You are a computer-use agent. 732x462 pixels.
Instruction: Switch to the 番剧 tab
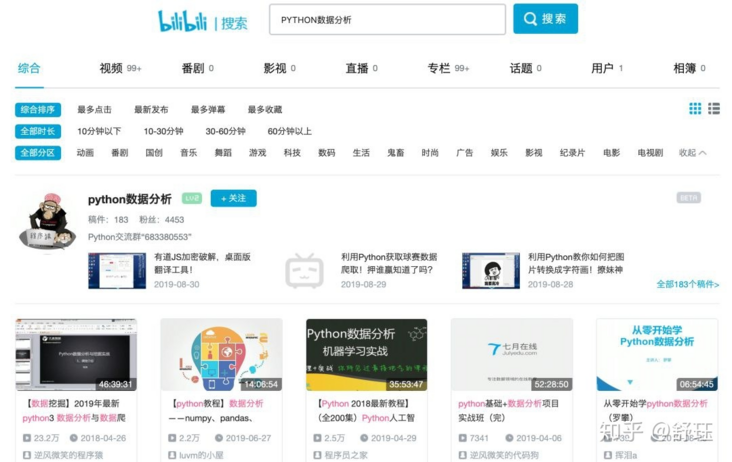[x=197, y=68]
